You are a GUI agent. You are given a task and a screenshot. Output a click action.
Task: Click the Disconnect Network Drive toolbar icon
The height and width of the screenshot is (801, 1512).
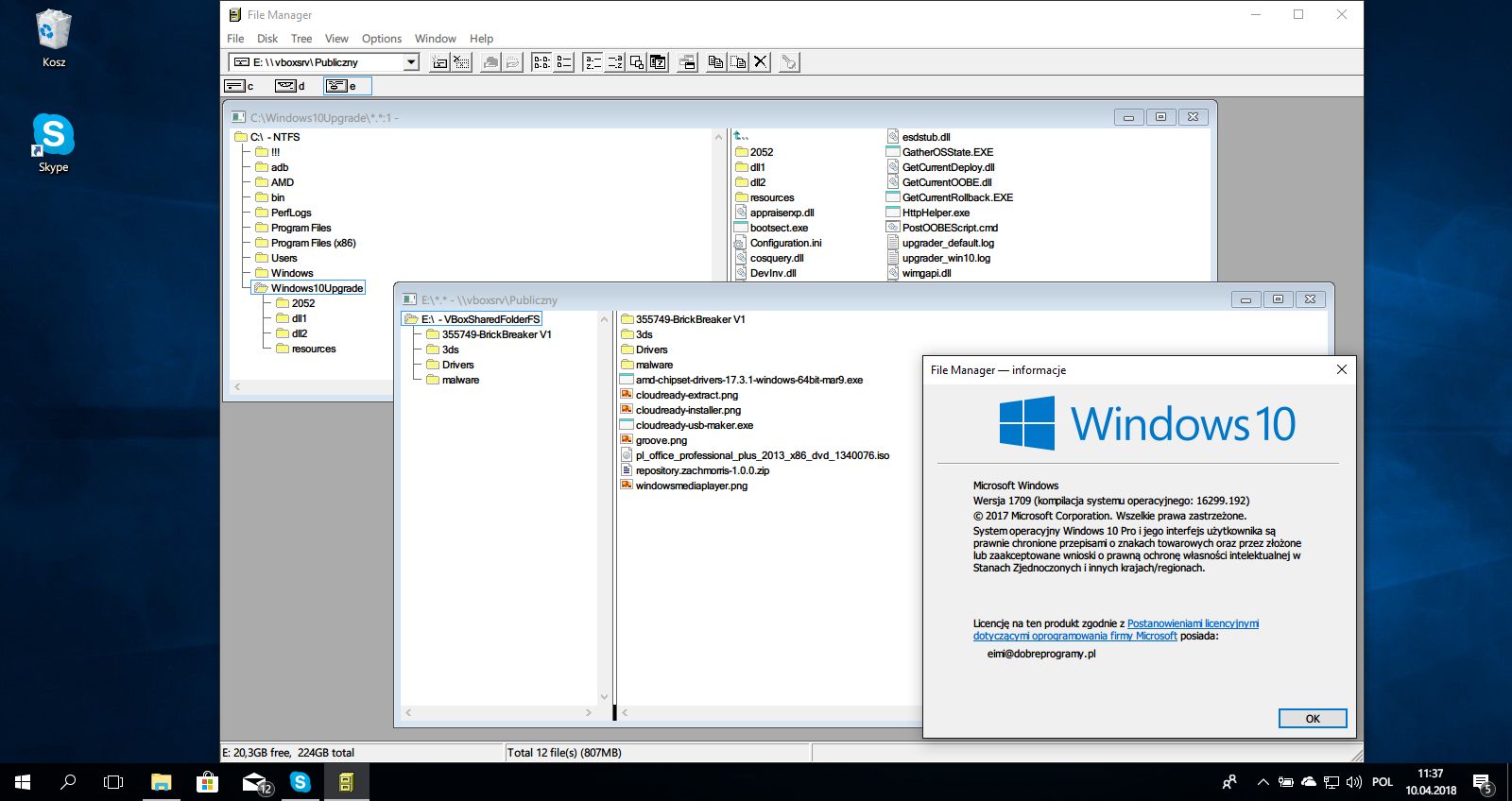[461, 62]
